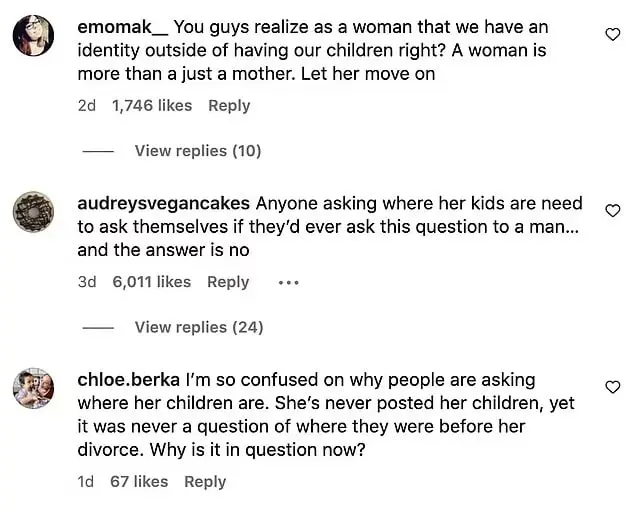This screenshot has height=509, width=630.
Task: Open more options dots on audreysvegancakes comment
Action: [x=288, y=283]
